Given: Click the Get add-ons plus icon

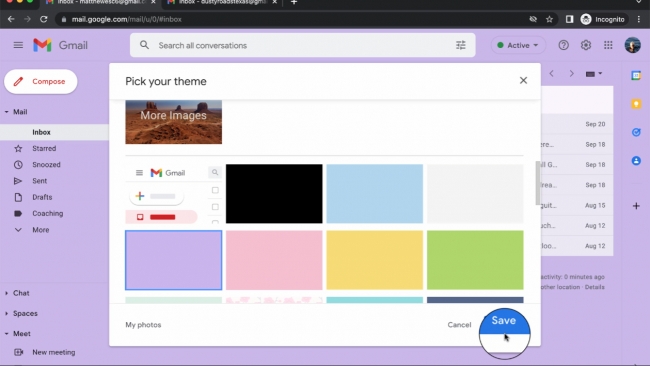Looking at the screenshot, I should coord(636,206).
